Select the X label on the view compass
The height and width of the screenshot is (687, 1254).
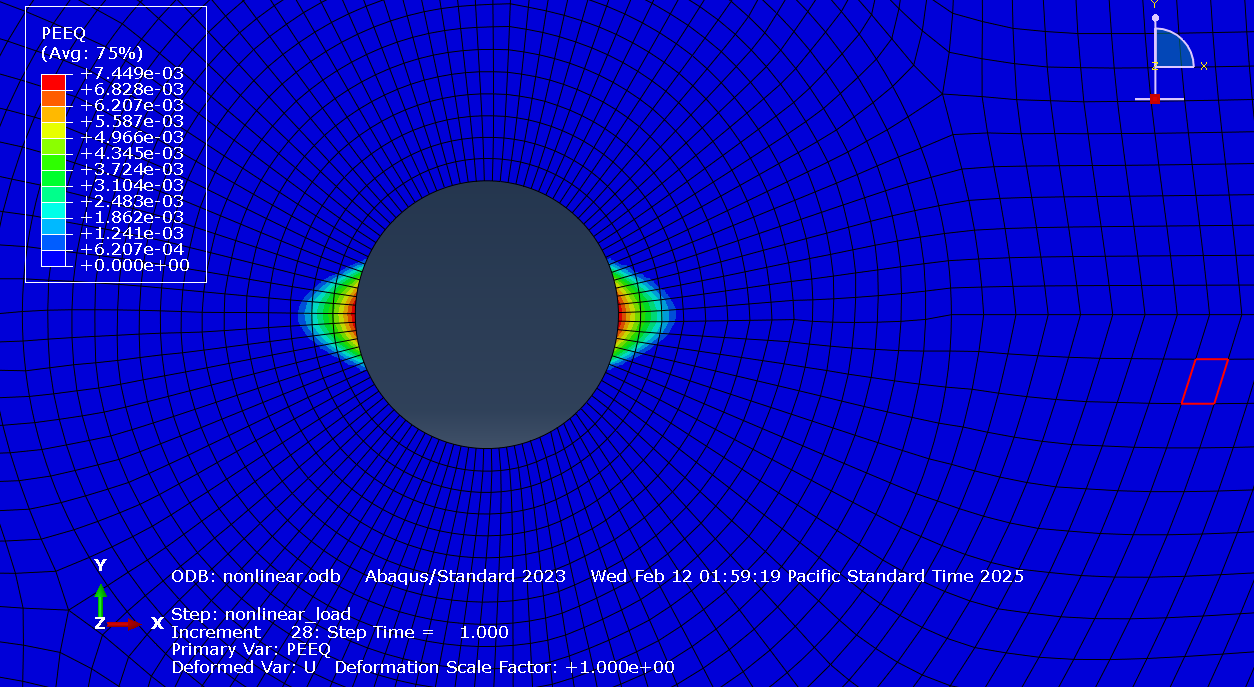click(x=1204, y=66)
